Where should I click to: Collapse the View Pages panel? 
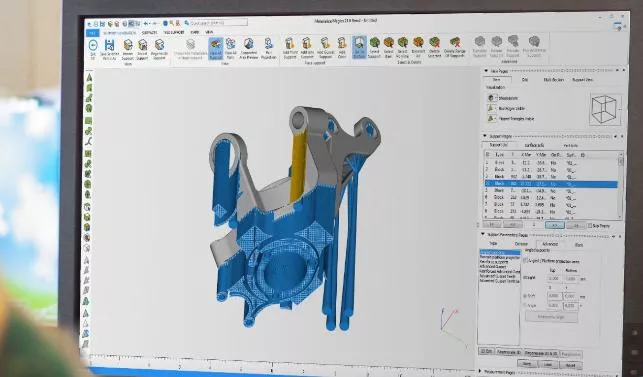click(x=486, y=71)
